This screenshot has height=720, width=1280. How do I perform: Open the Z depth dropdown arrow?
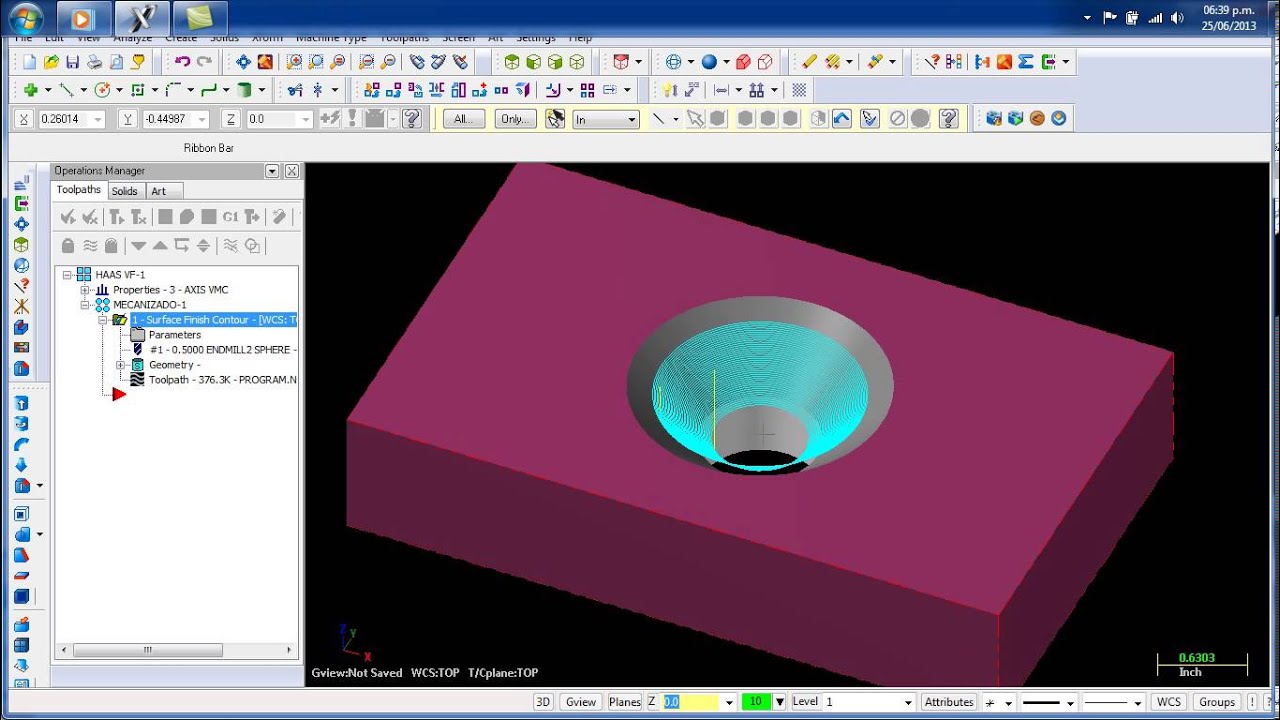pos(730,702)
